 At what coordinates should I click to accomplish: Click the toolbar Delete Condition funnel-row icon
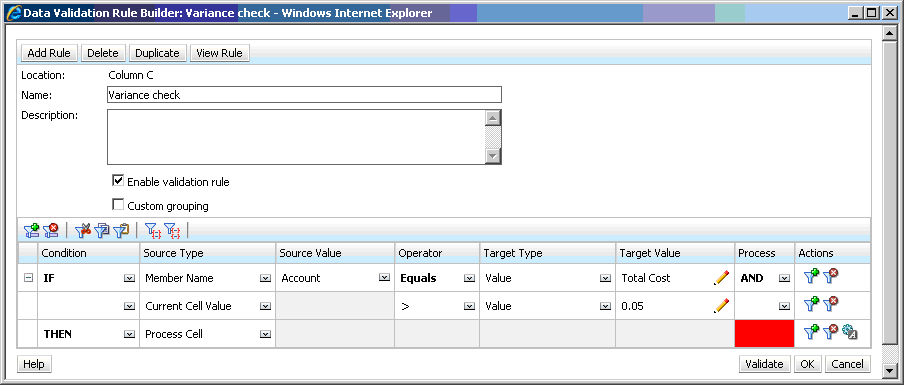[51, 231]
